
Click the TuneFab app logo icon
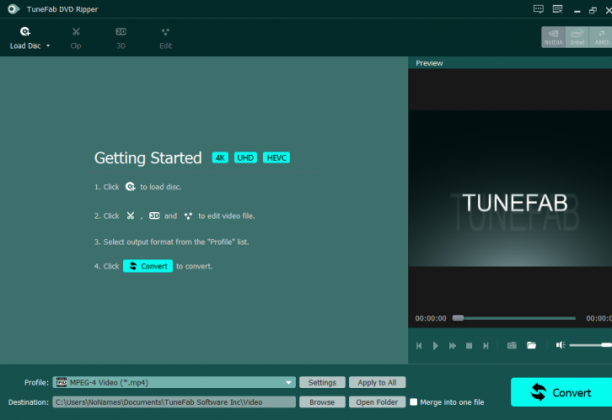coord(14,9)
